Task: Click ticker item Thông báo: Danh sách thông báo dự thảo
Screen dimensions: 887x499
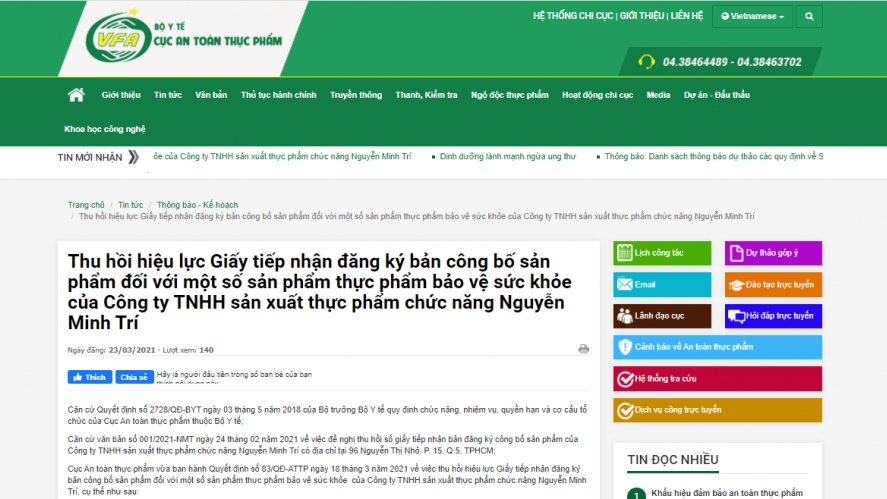Action: [x=714, y=156]
